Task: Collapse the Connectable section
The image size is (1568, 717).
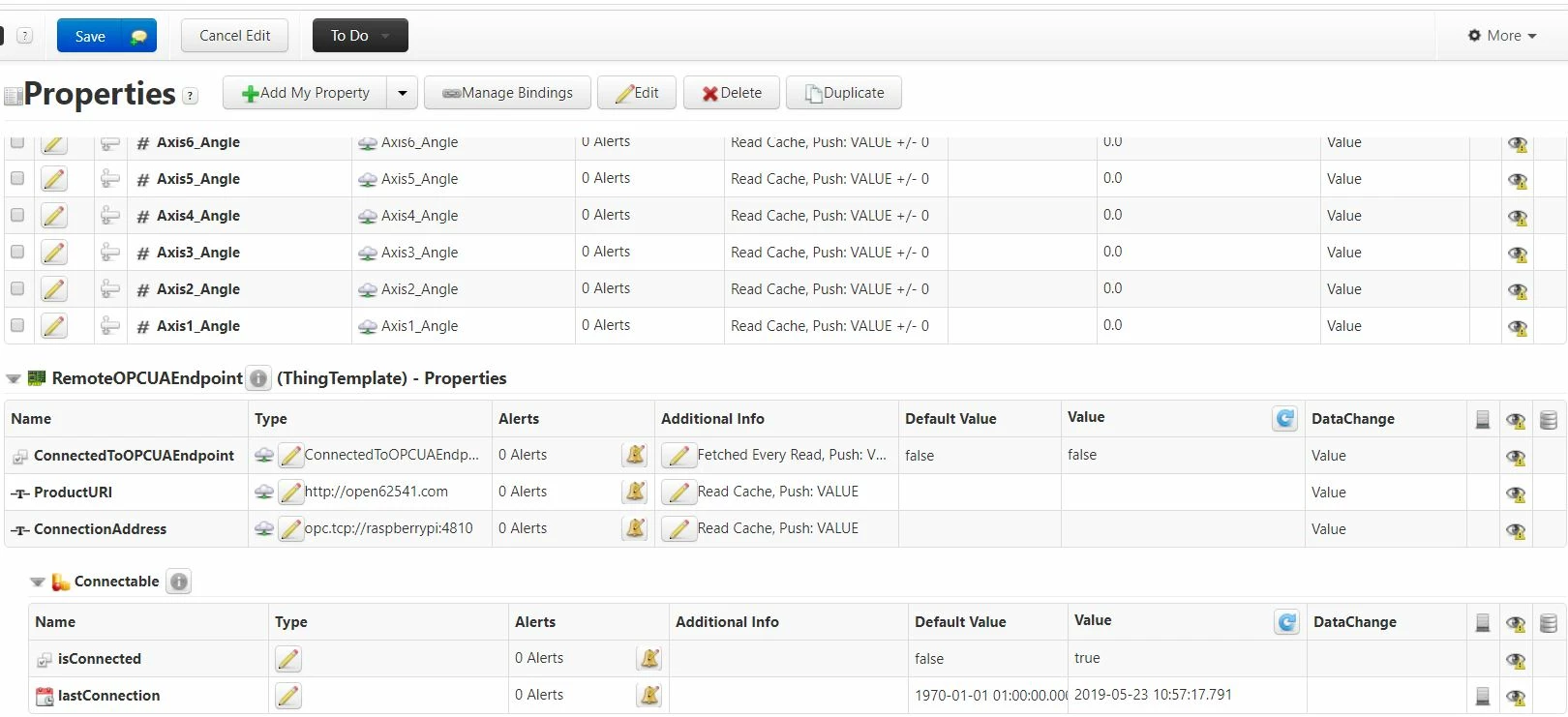Action: [38, 582]
